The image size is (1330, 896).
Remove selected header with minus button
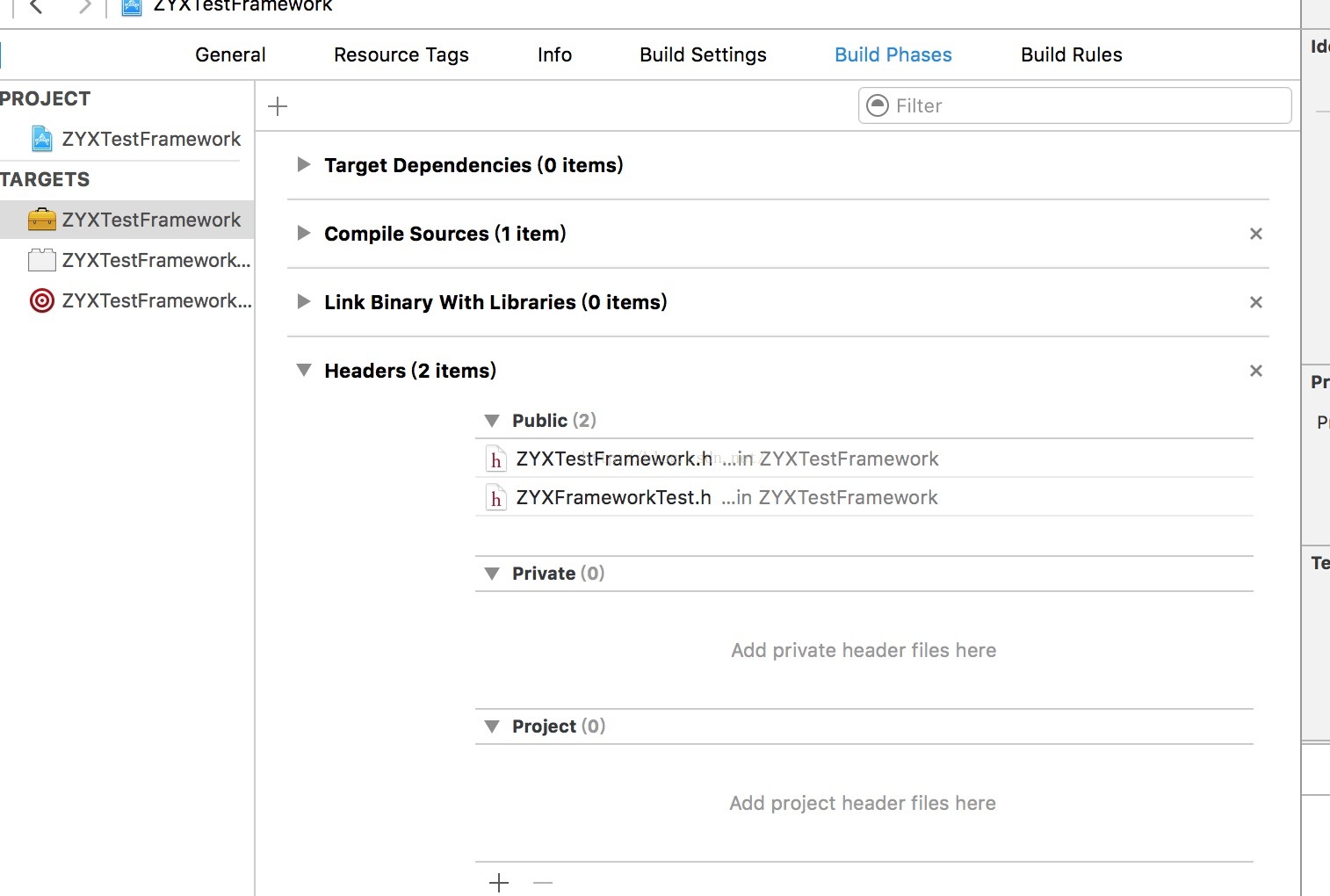pyautogui.click(x=543, y=883)
